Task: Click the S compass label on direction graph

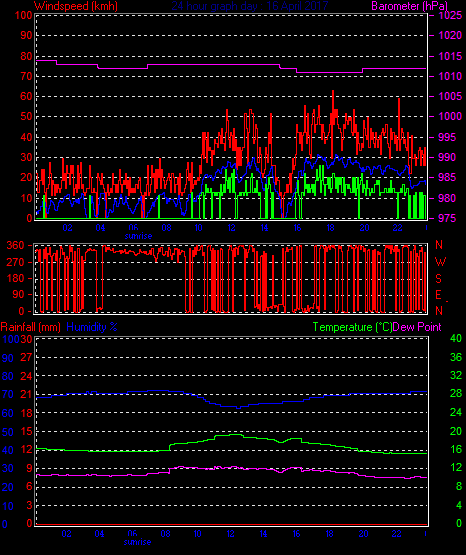Action: pos(438,279)
